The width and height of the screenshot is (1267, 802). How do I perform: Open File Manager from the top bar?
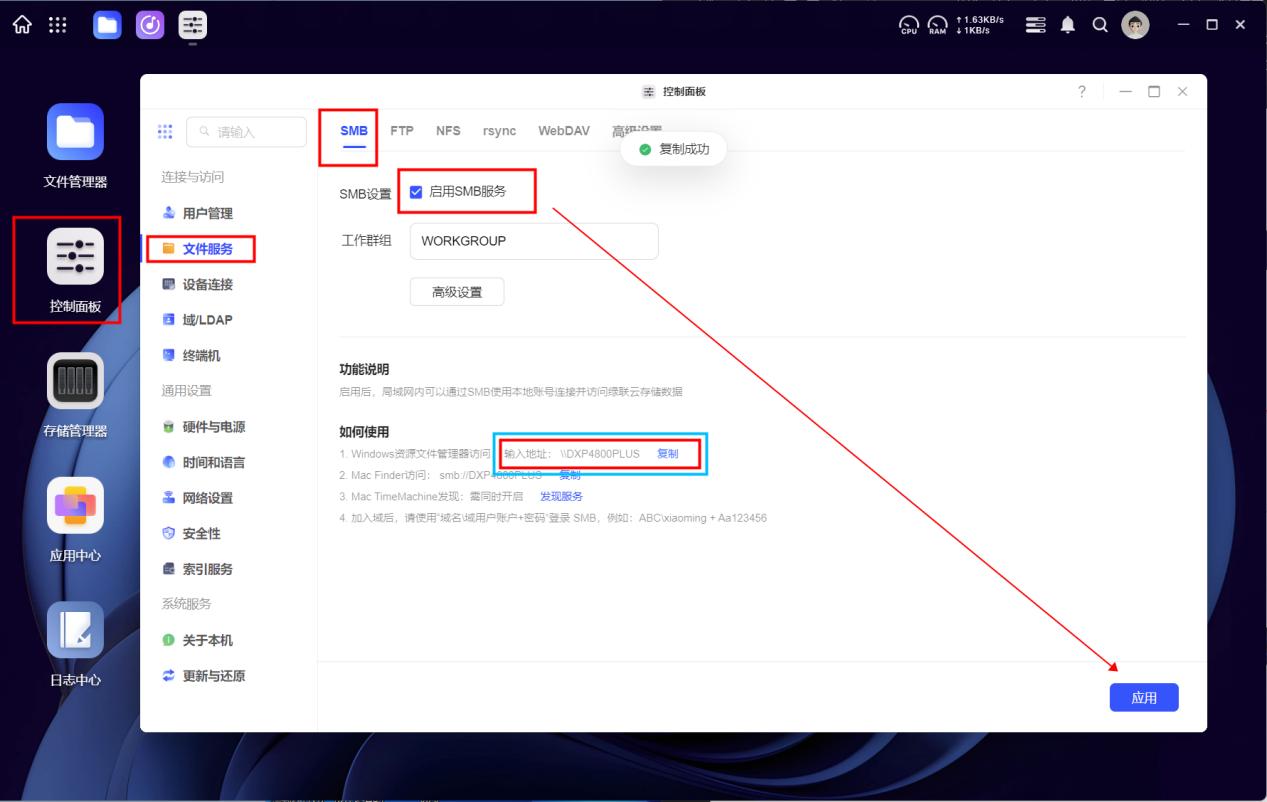107,25
